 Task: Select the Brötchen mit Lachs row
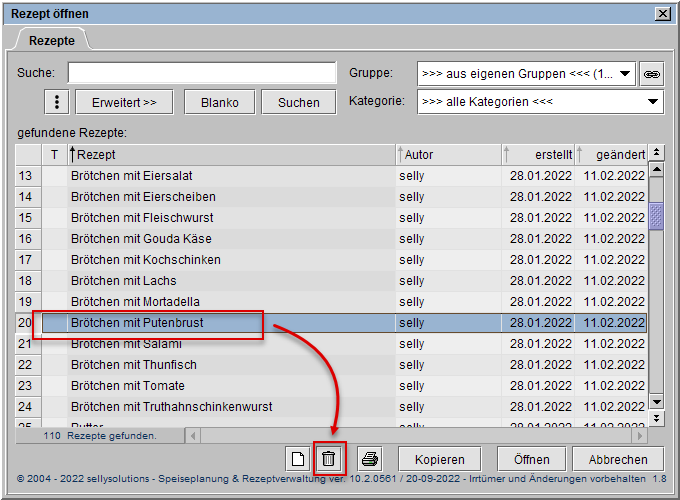[x=230, y=281]
